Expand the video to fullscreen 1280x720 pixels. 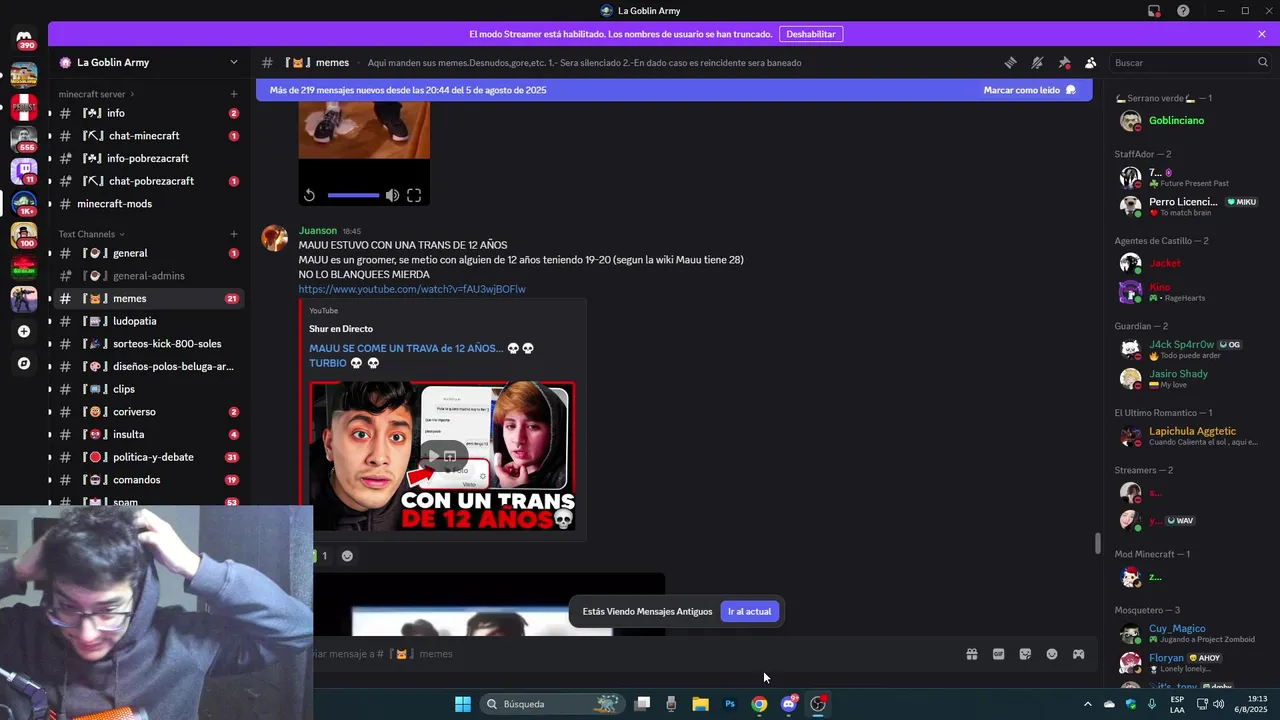tap(414, 196)
